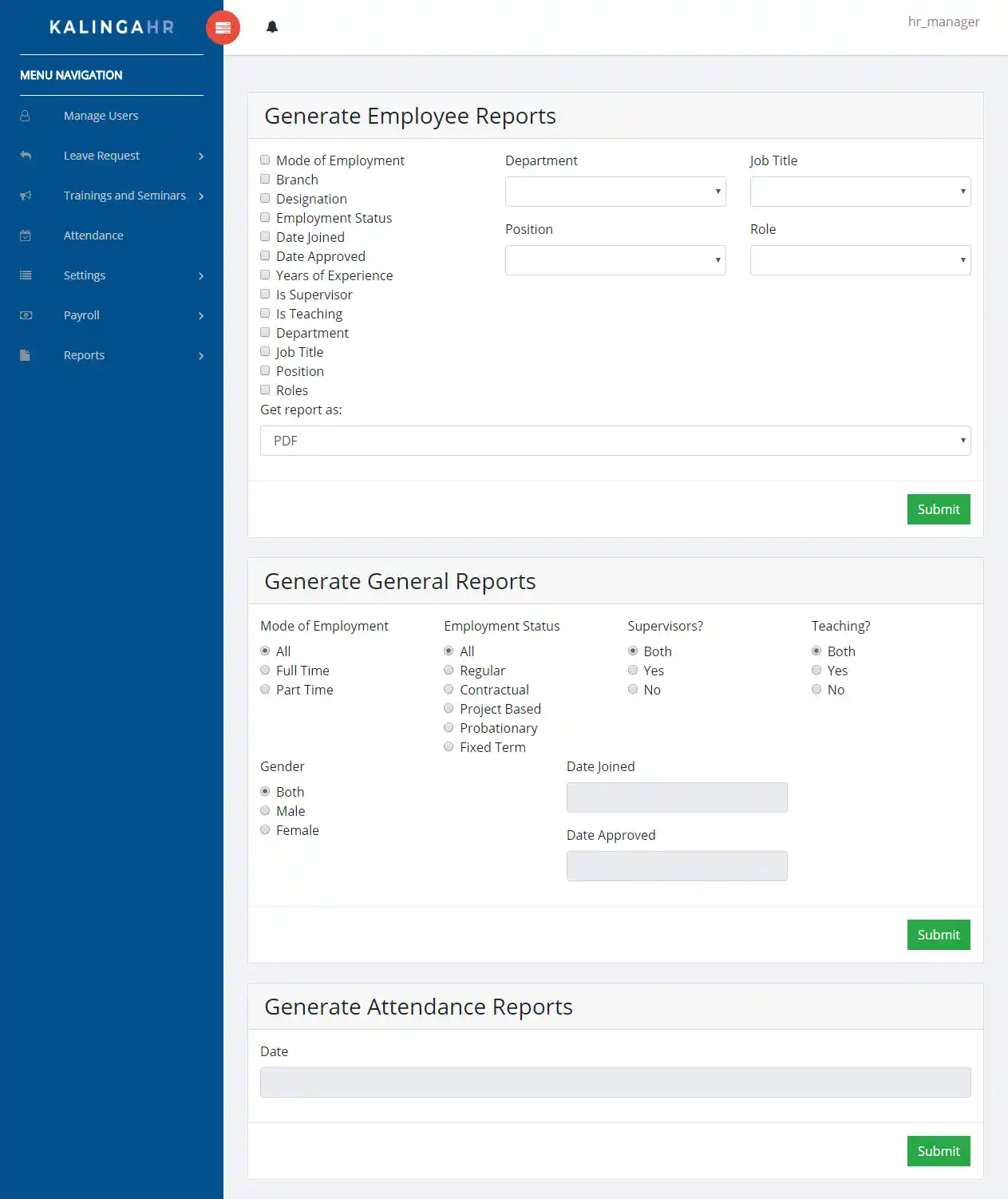Screen dimensions: 1008x1199
Task: Select Full Time employment mode
Action: (x=265, y=670)
